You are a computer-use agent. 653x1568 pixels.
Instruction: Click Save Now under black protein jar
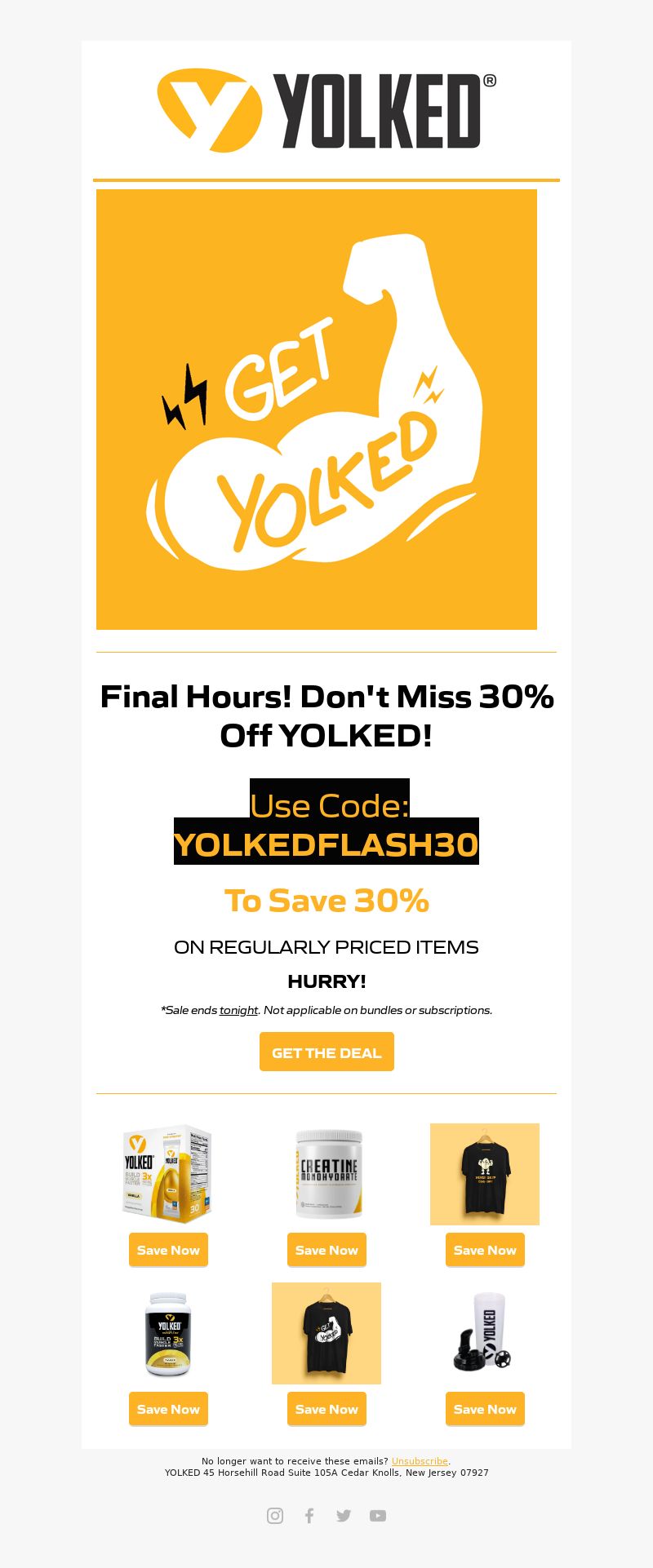pos(168,1409)
